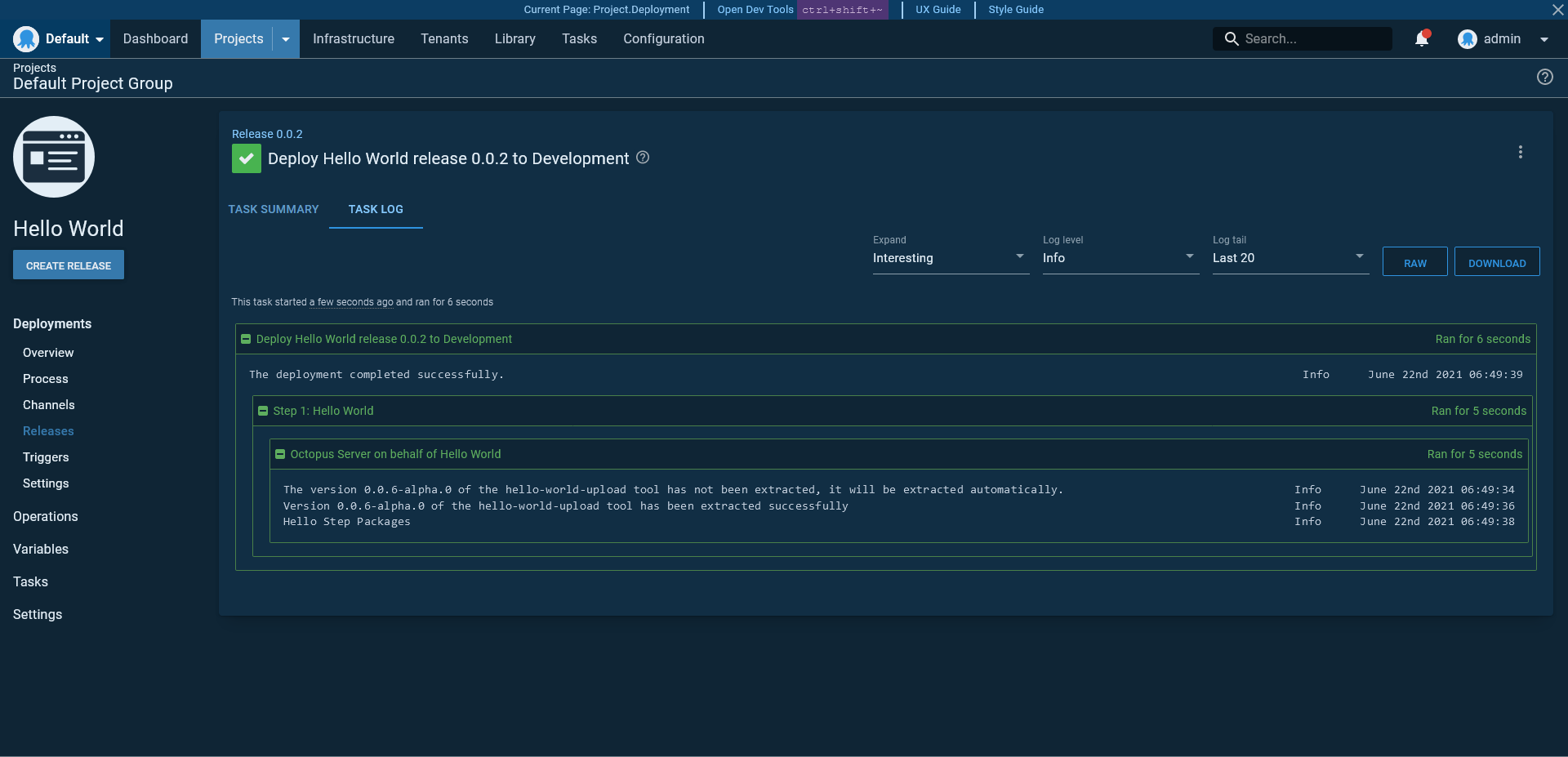Open the Projects dropdown arrow
The width and height of the screenshot is (1568, 757).
click(286, 39)
